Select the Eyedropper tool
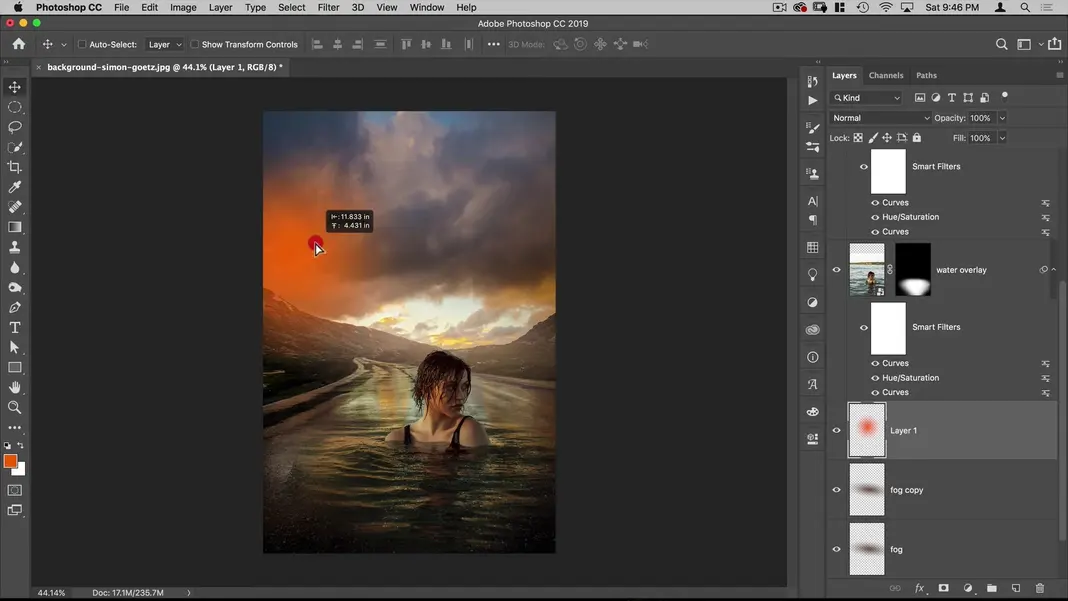 [15, 187]
